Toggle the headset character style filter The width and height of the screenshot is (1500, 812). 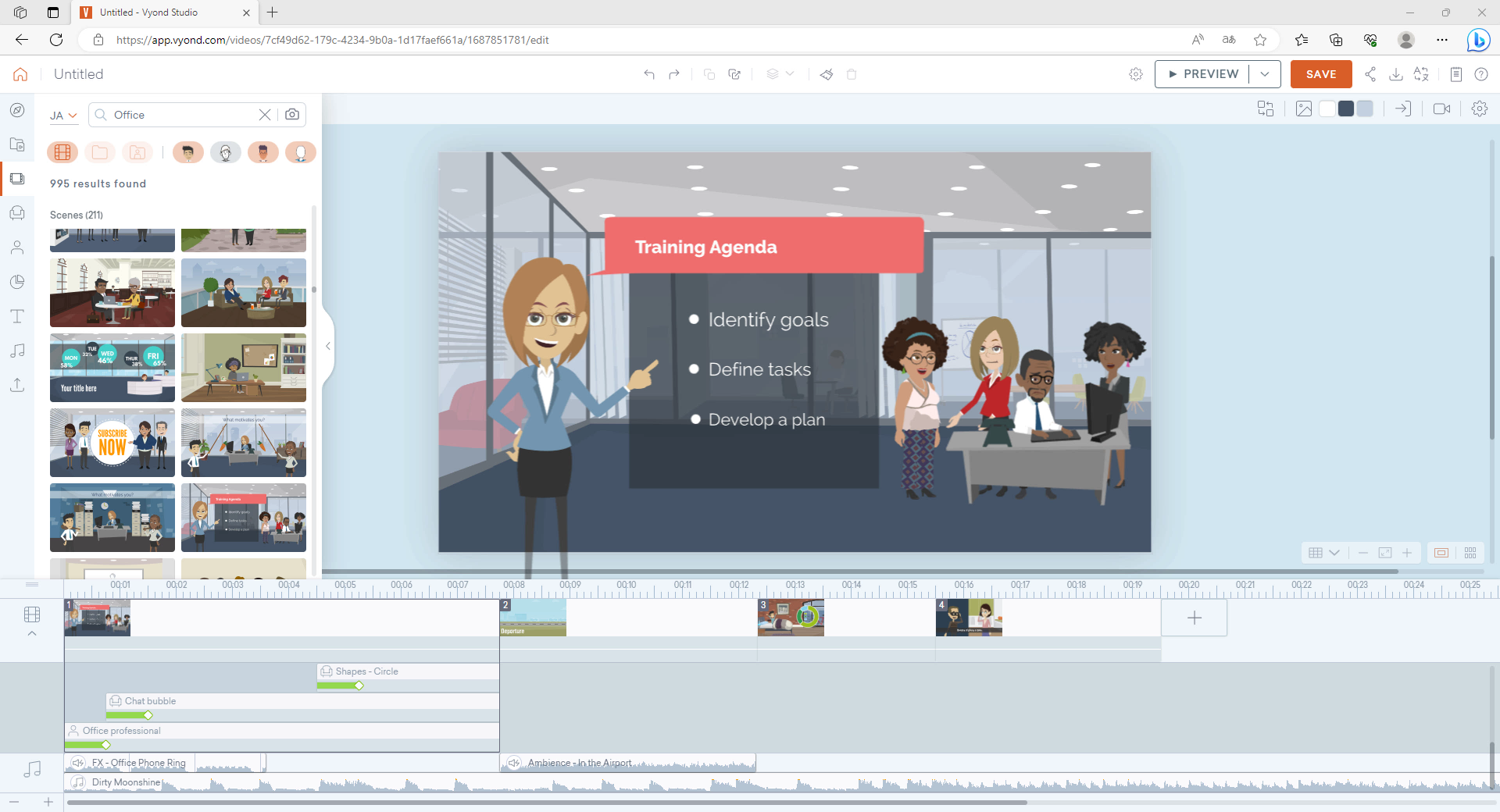tap(226, 152)
